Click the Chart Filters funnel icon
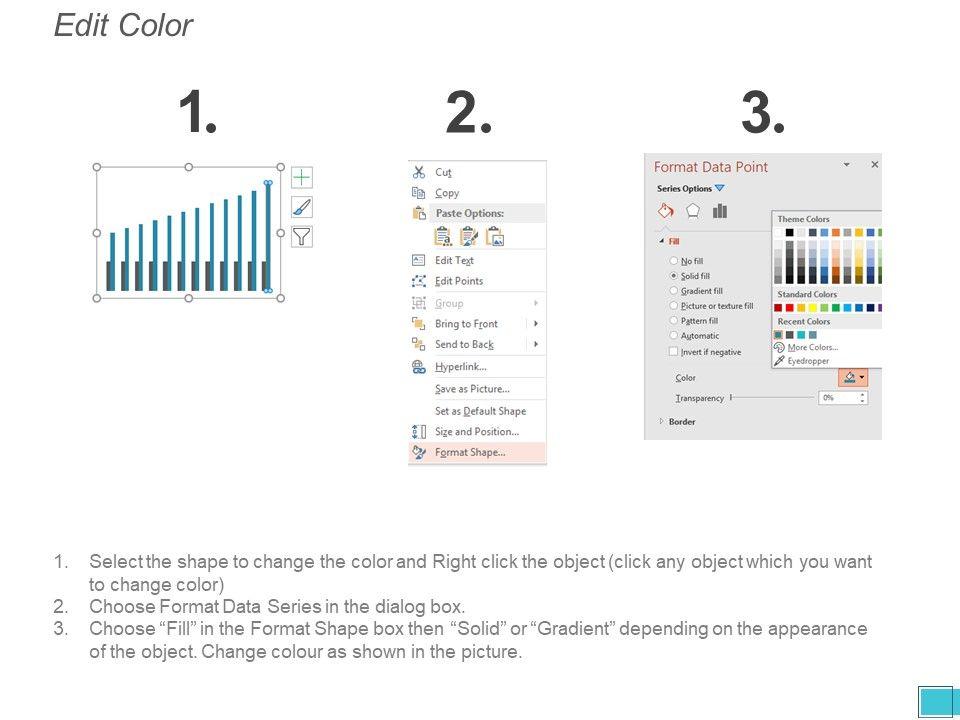 coord(302,237)
